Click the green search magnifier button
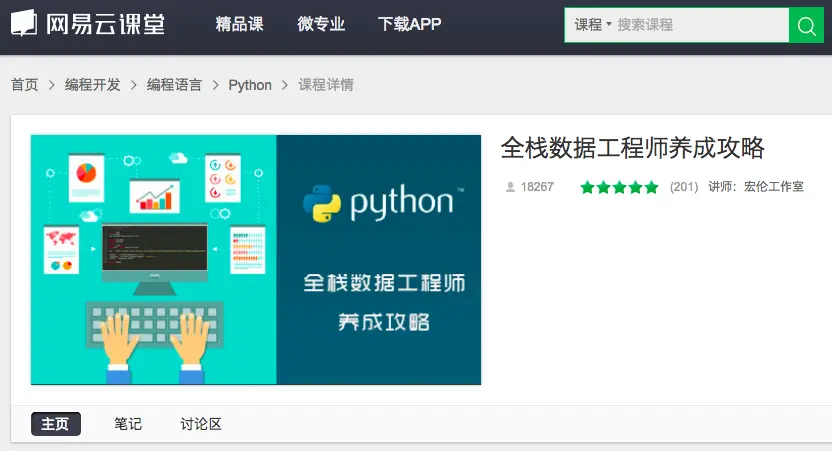832x451 pixels. 807,25
